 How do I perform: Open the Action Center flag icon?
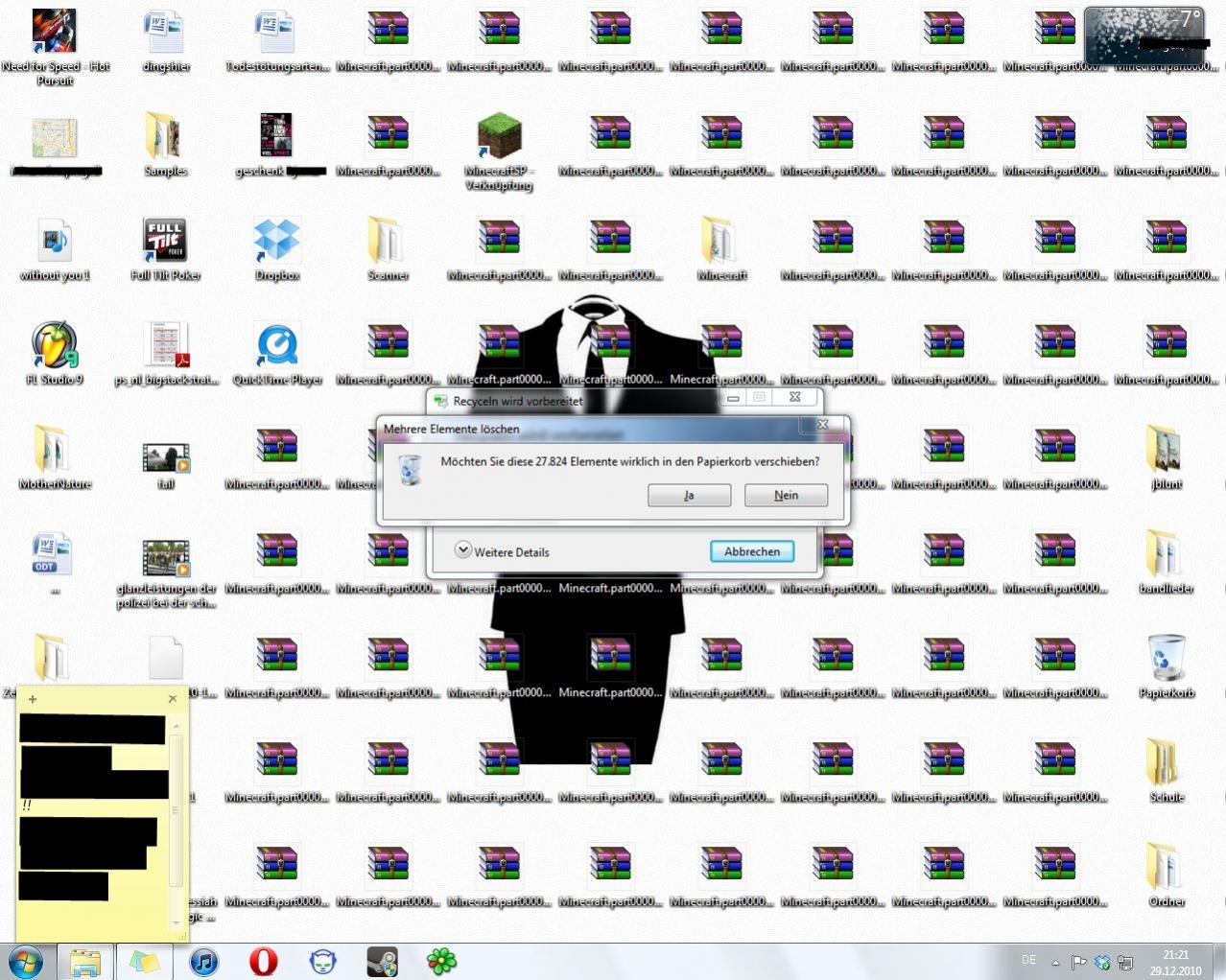pyautogui.click(x=1078, y=962)
